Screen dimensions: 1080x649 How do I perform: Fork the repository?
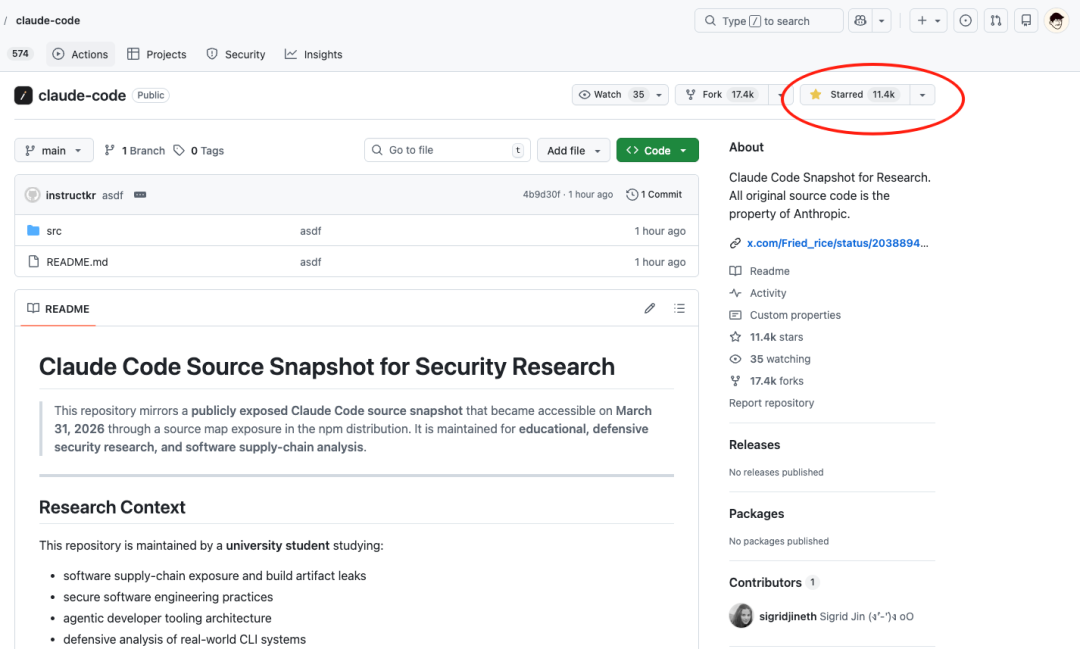point(720,95)
